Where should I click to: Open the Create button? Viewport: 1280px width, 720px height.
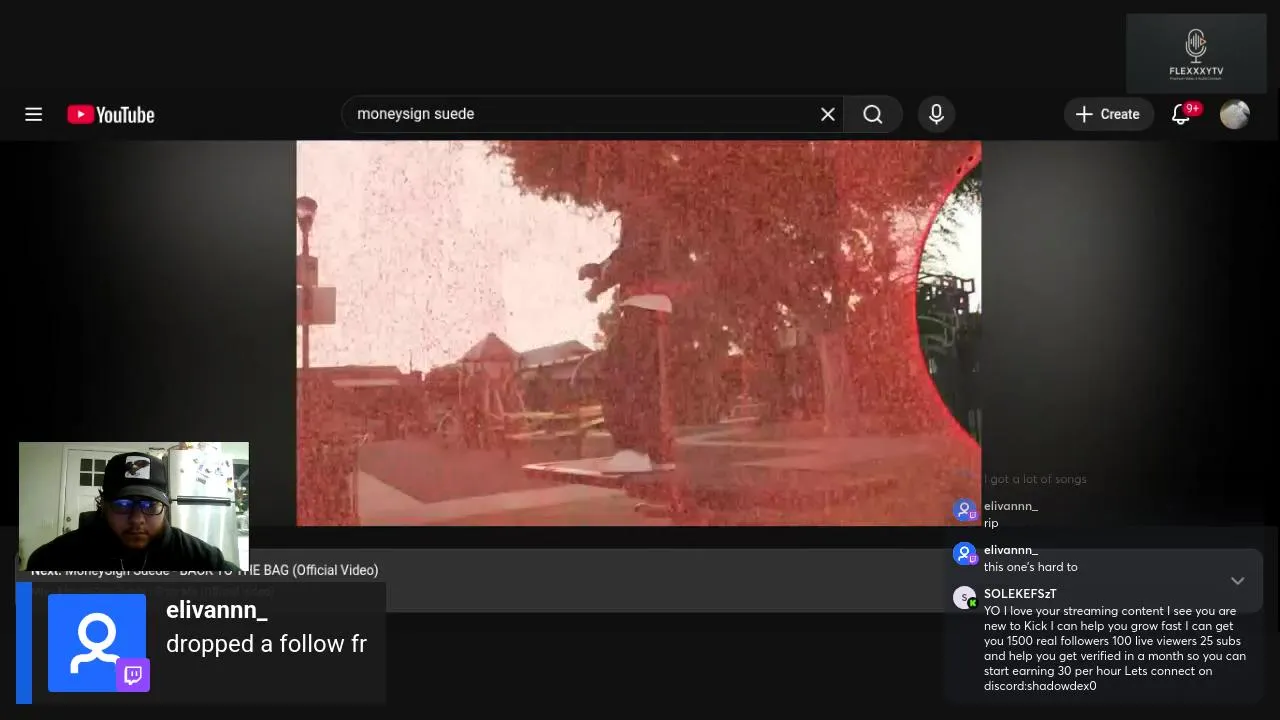click(x=1108, y=114)
